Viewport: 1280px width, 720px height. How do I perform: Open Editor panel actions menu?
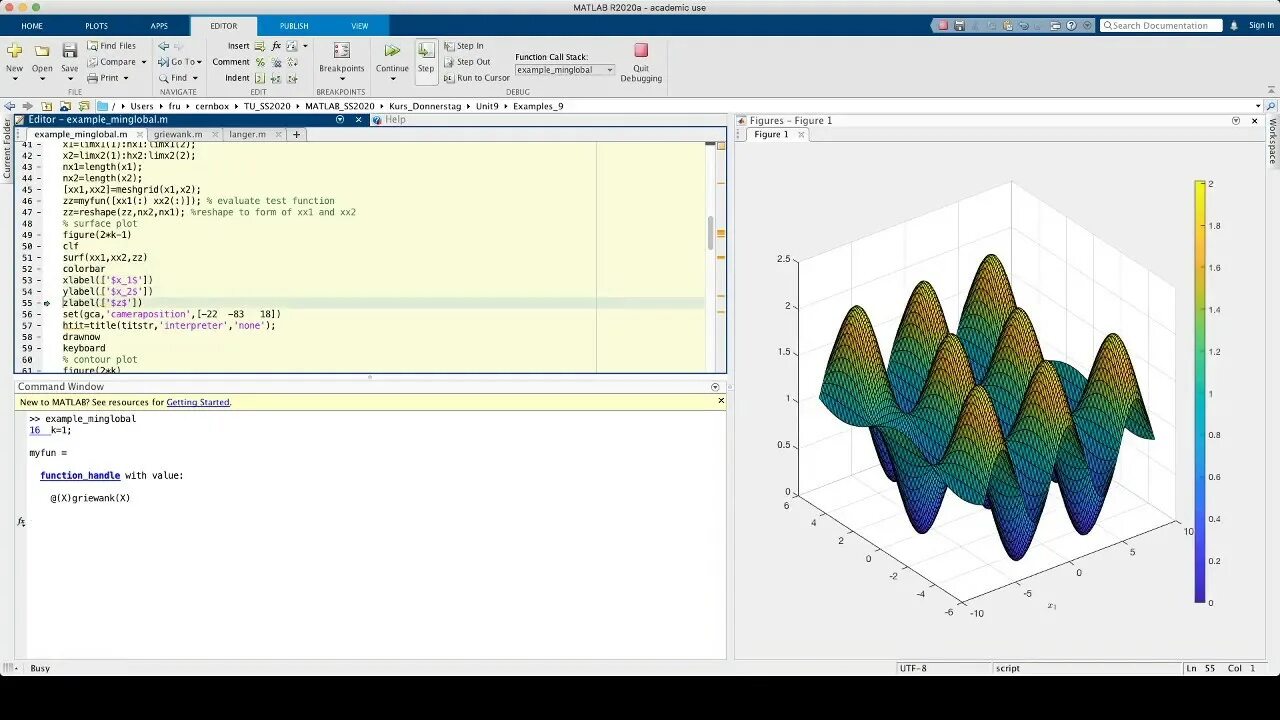pos(340,120)
